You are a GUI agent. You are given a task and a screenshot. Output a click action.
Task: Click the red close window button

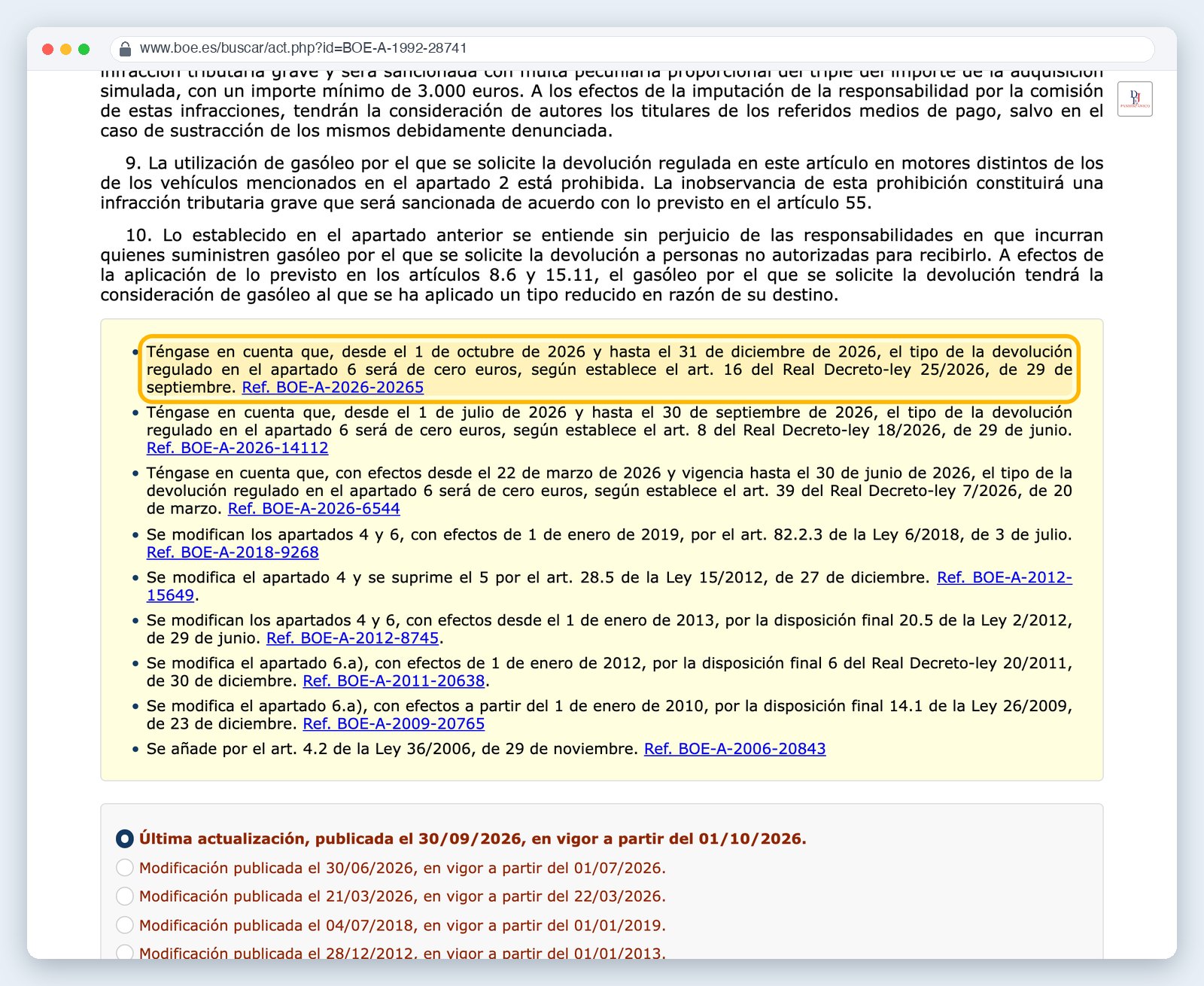click(48, 49)
